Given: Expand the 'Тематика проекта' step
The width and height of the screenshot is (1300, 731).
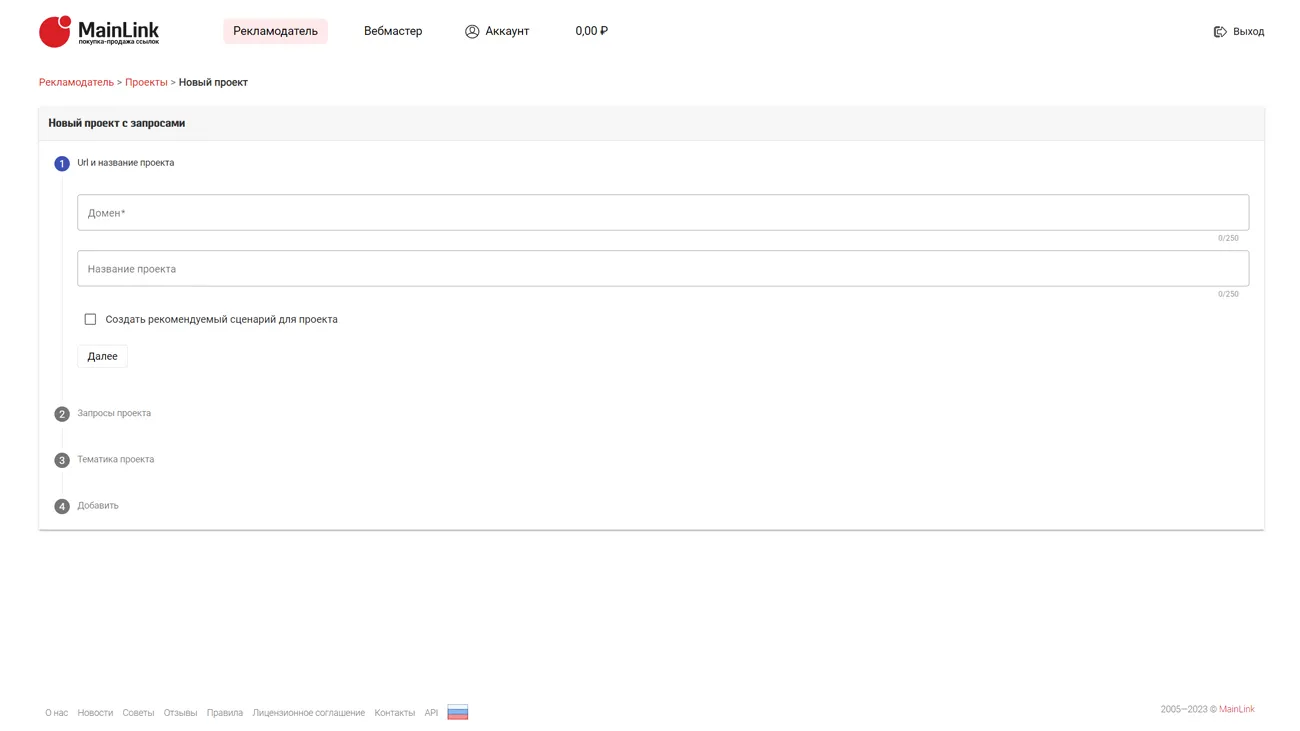Looking at the screenshot, I should 116,460.
